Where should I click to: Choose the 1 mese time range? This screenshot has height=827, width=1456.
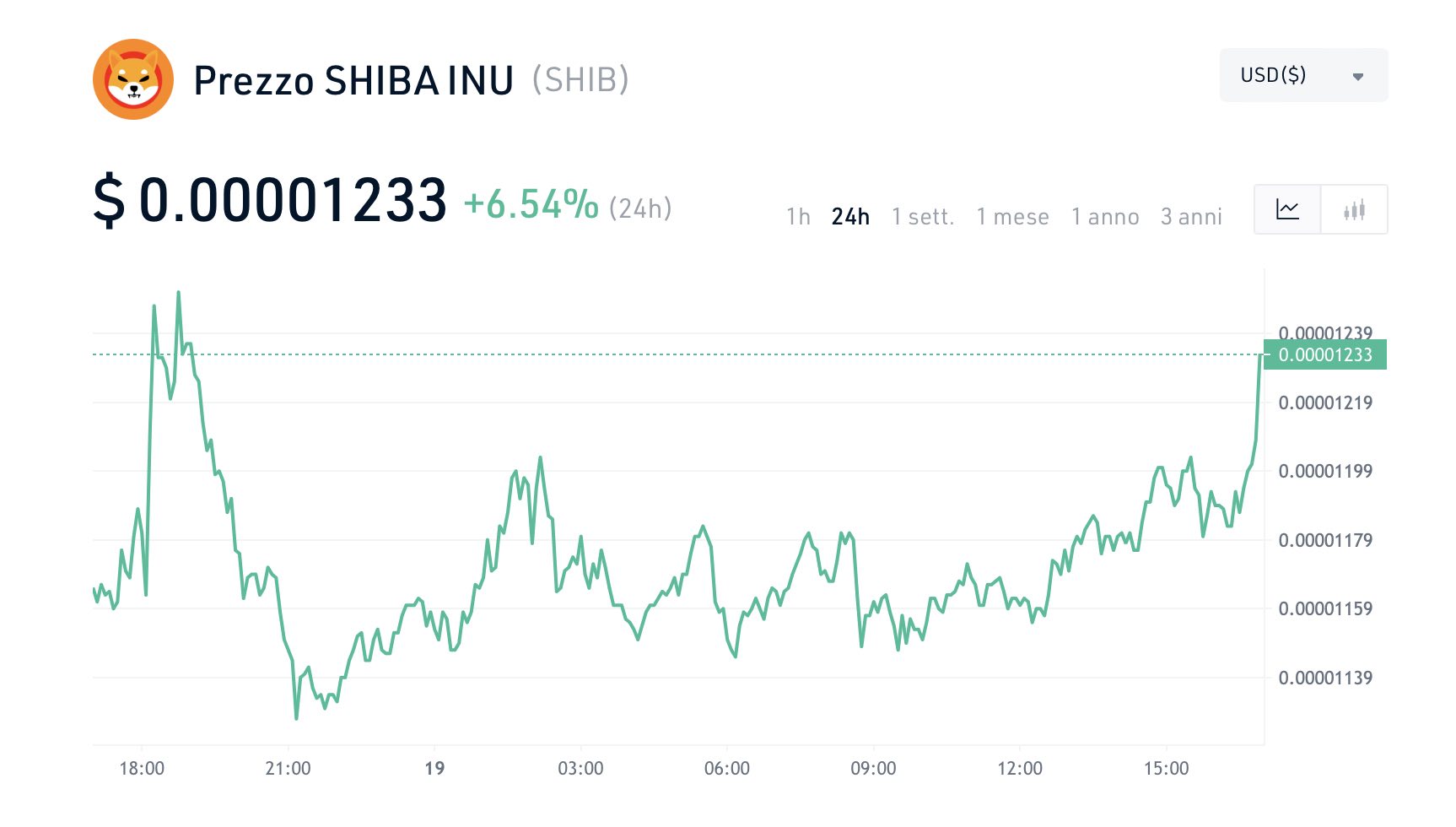(x=1012, y=217)
